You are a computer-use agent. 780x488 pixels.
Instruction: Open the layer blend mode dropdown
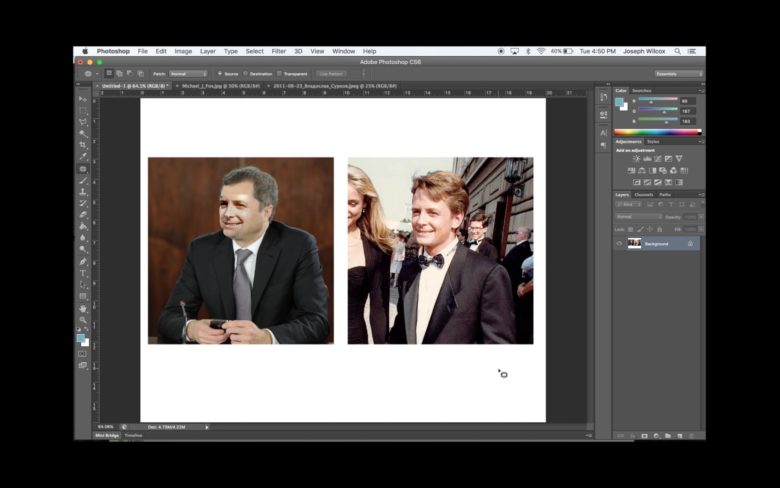point(638,216)
